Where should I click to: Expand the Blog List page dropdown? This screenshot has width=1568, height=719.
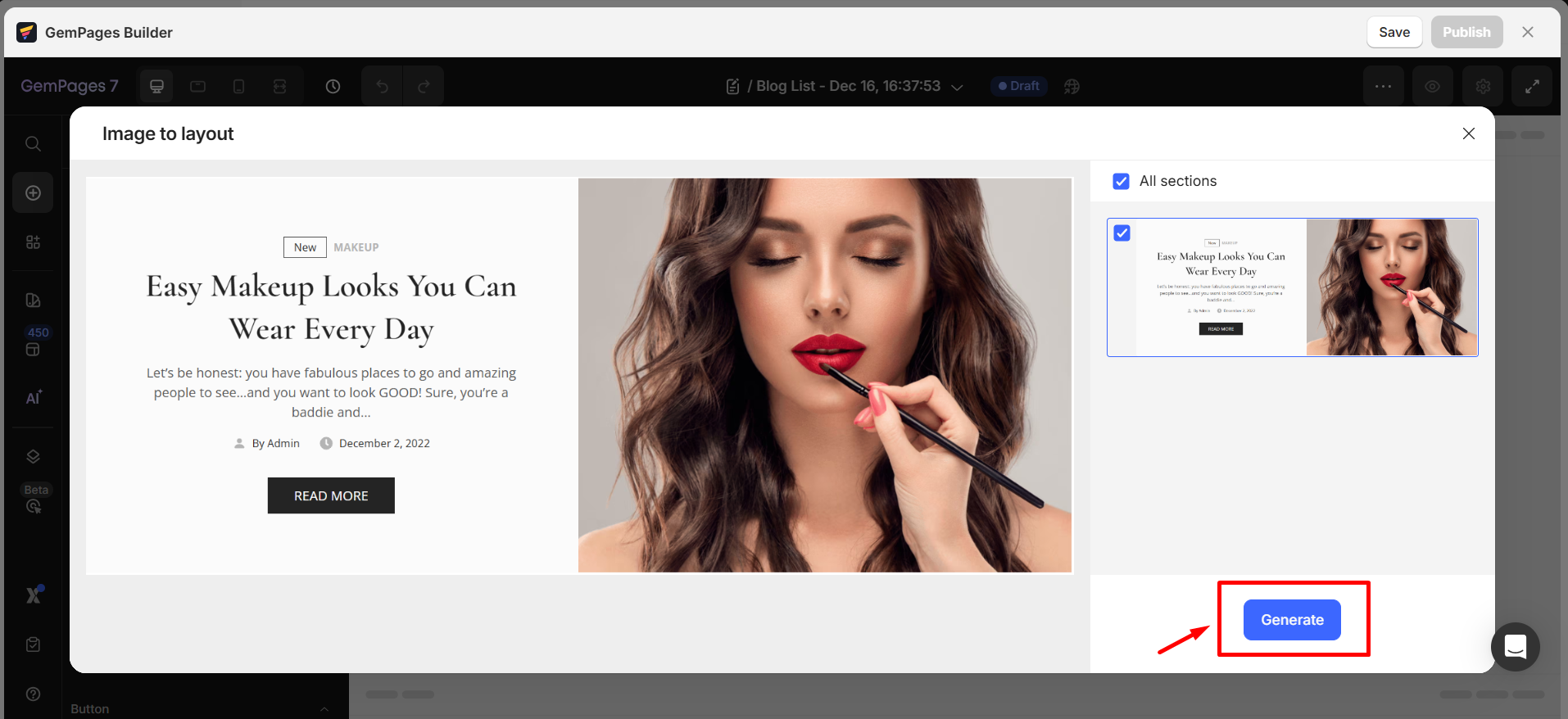[x=956, y=87]
